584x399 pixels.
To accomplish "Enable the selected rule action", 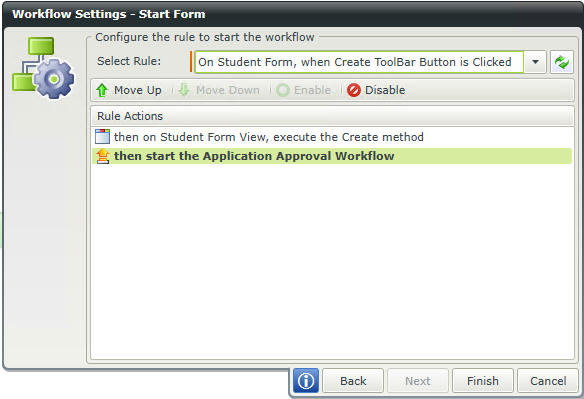I will [x=304, y=90].
